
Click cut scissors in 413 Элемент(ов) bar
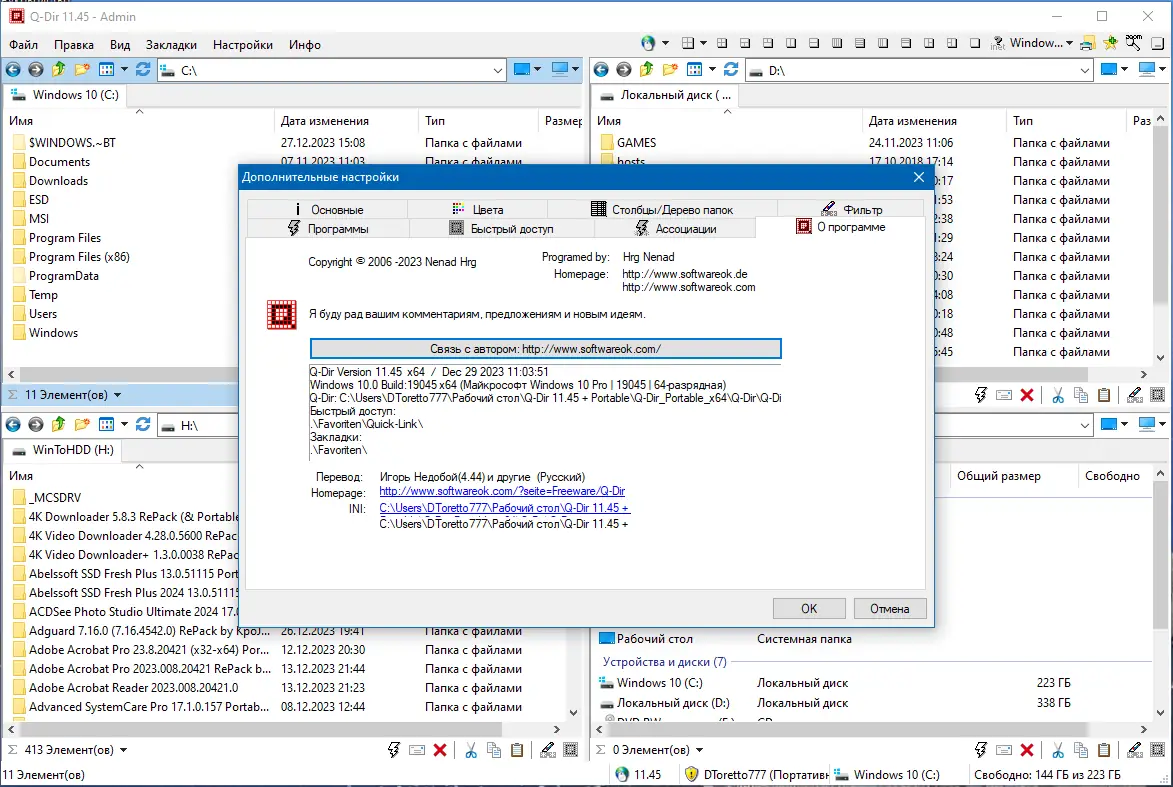click(471, 750)
